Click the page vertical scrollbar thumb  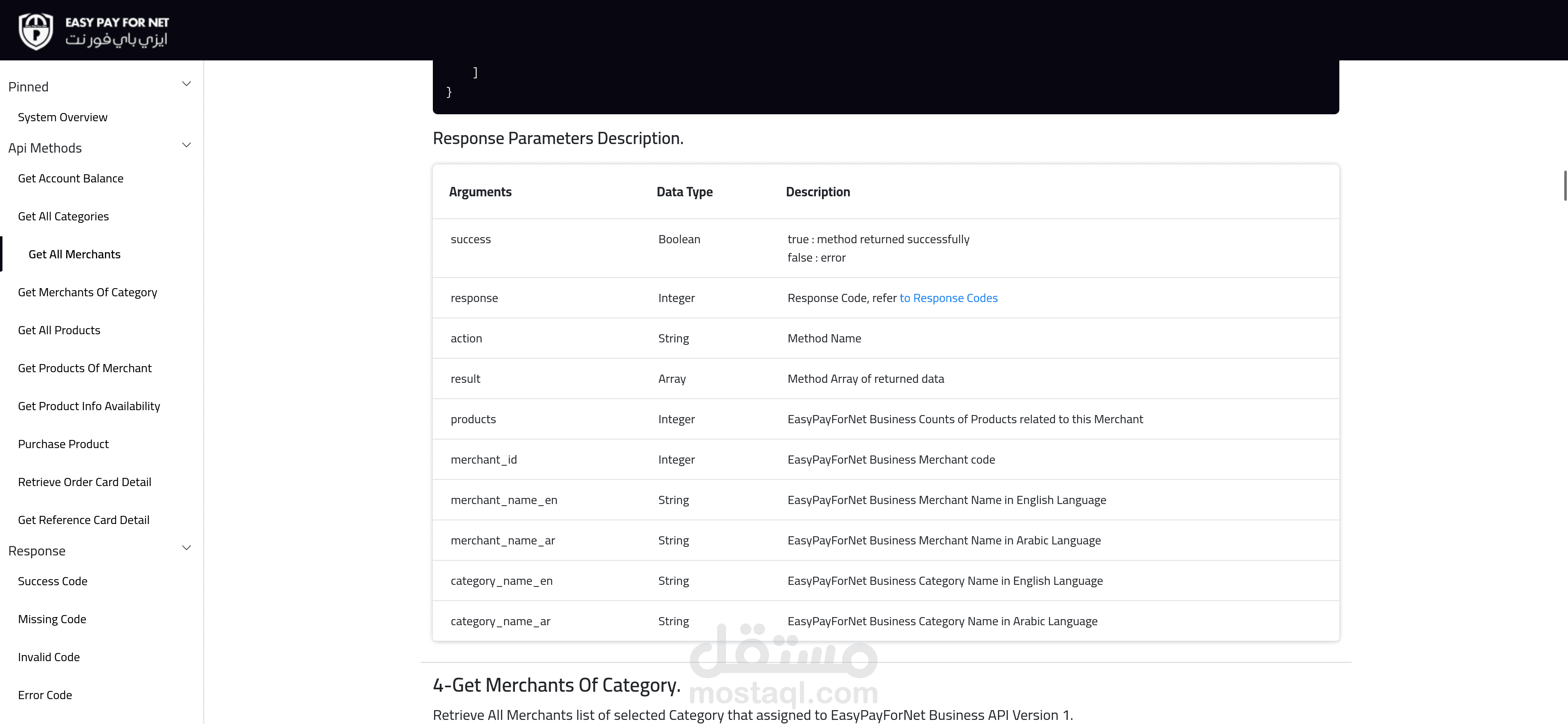tap(1565, 186)
